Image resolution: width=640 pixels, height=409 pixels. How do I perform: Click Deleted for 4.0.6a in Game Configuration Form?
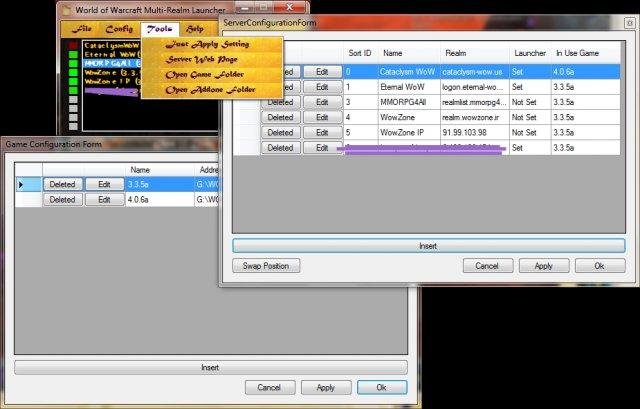tap(62, 200)
